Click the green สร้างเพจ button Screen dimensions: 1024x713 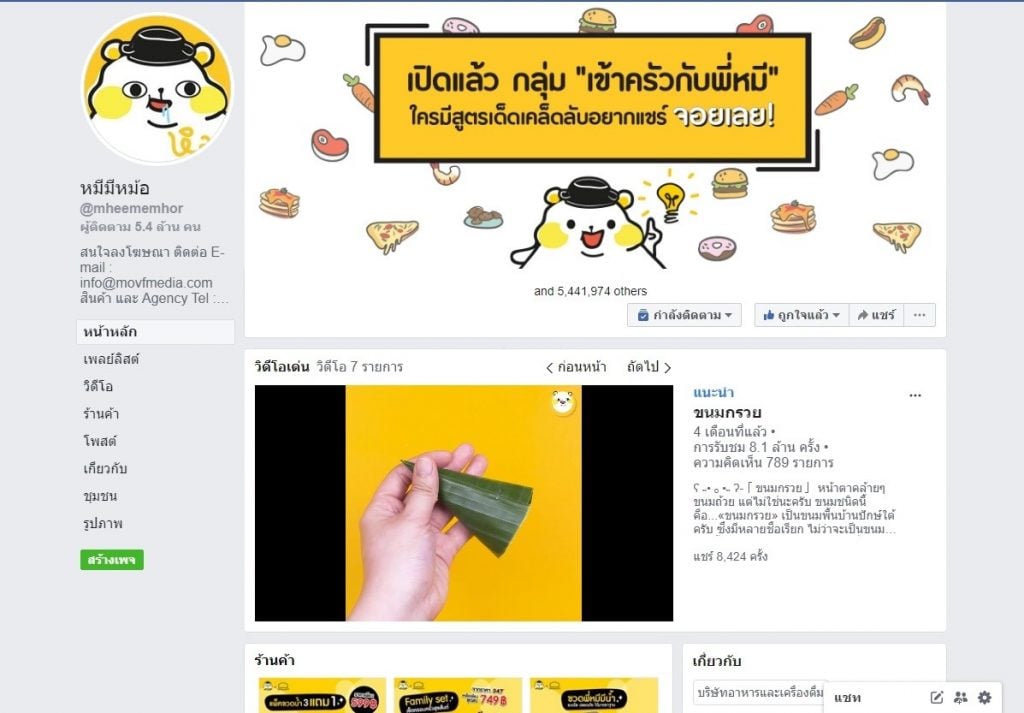click(112, 560)
